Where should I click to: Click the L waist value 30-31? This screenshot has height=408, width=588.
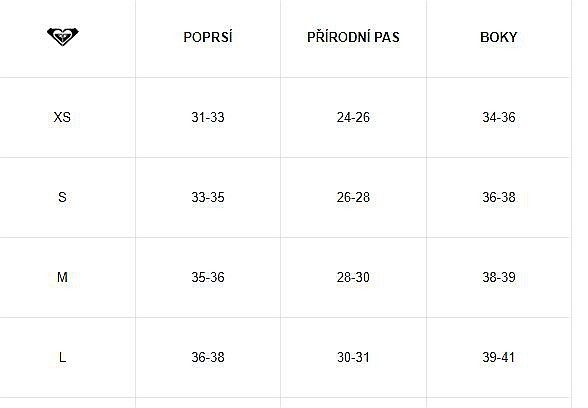353,357
